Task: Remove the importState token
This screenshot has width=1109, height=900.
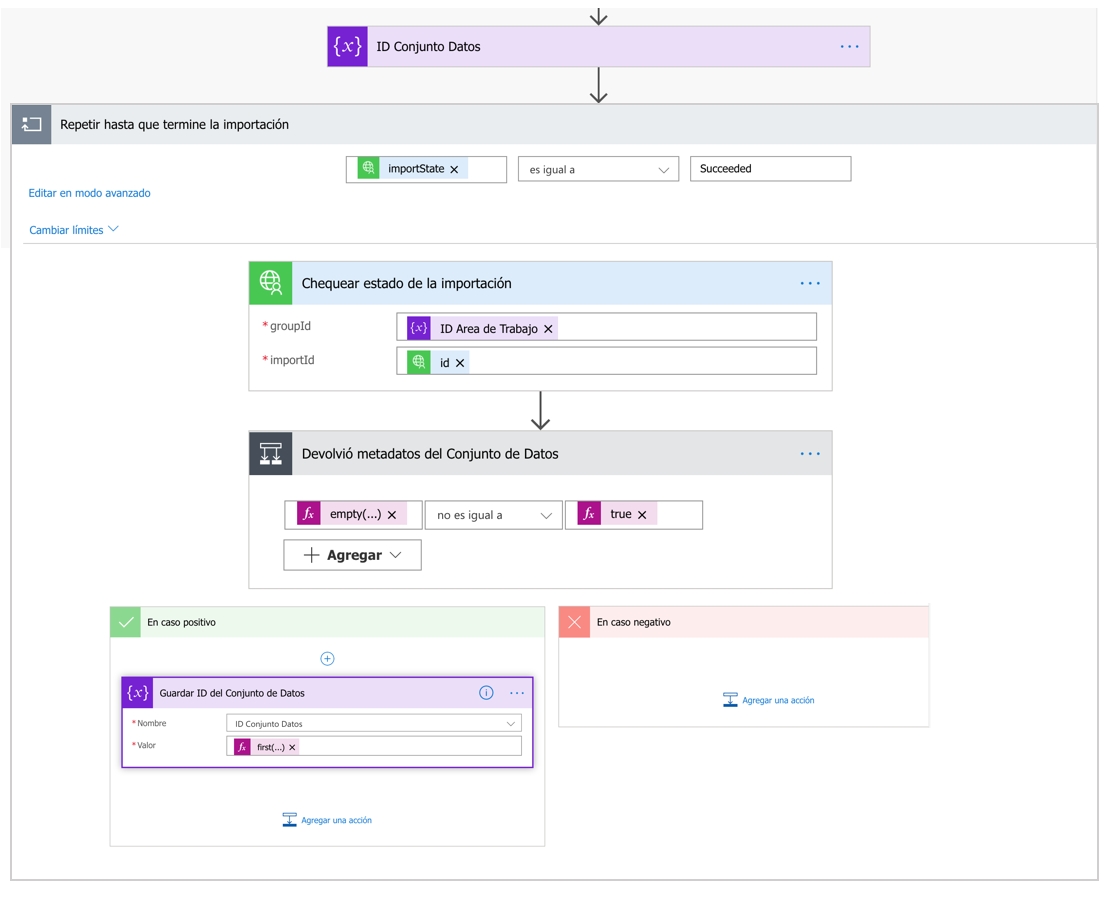Action: pos(454,170)
